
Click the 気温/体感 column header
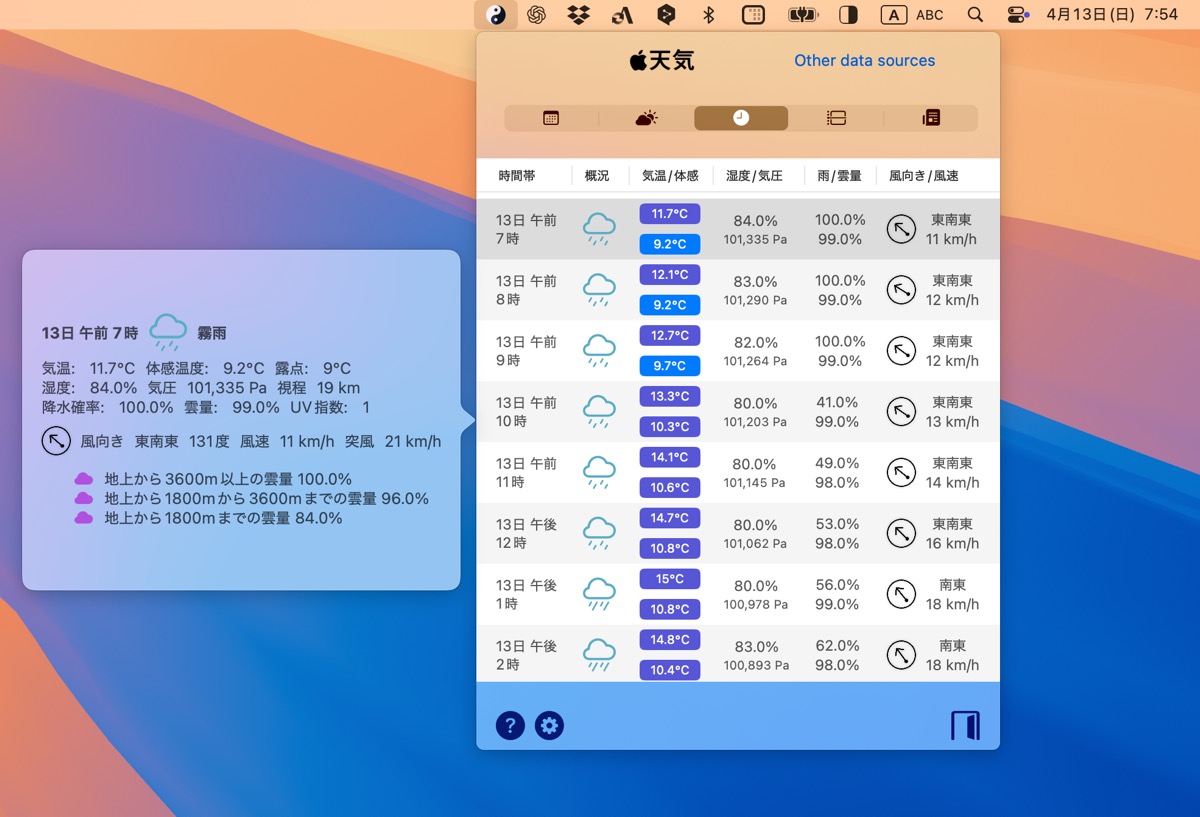pos(670,176)
